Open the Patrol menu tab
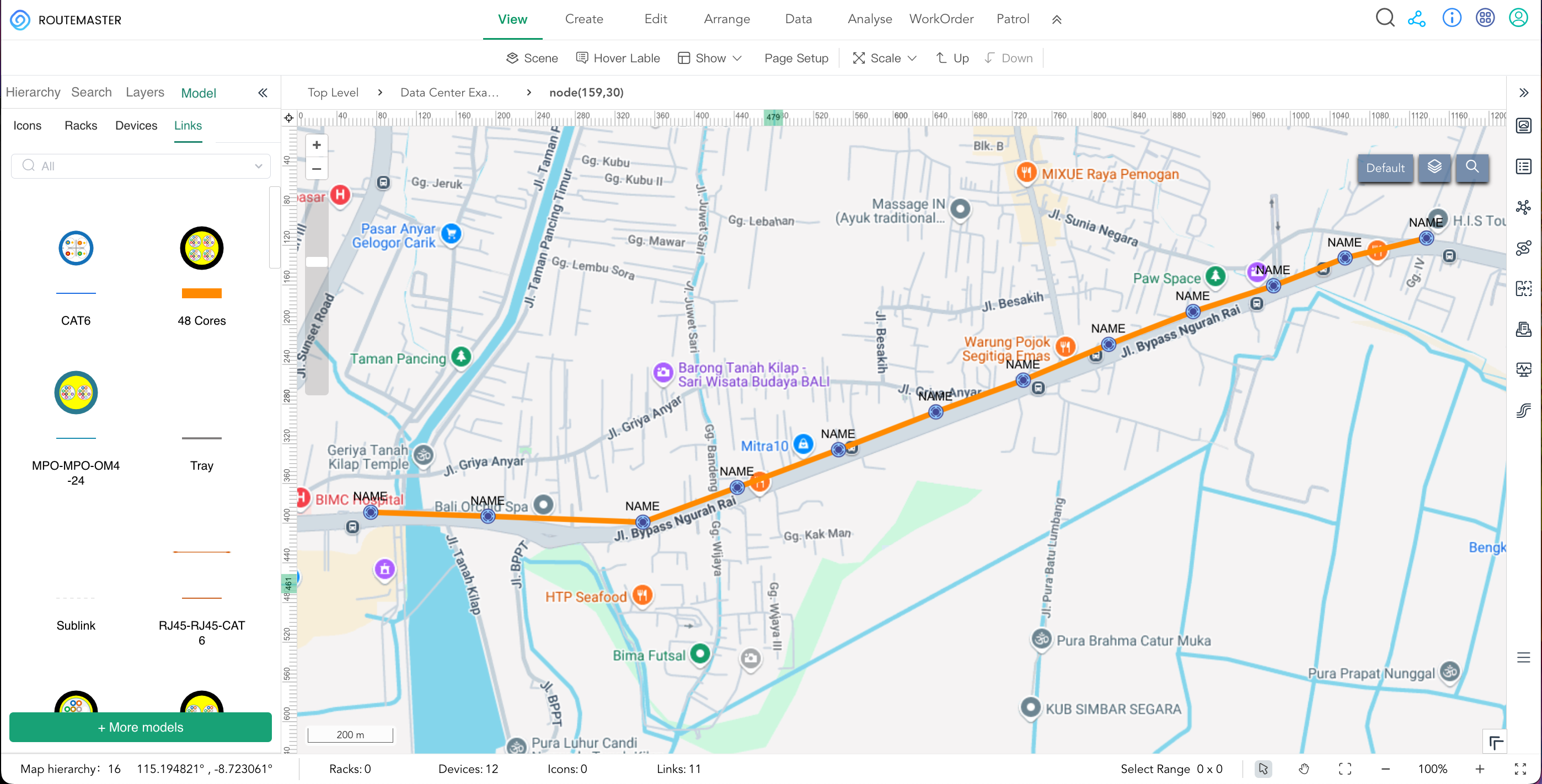1542x784 pixels. [1012, 19]
